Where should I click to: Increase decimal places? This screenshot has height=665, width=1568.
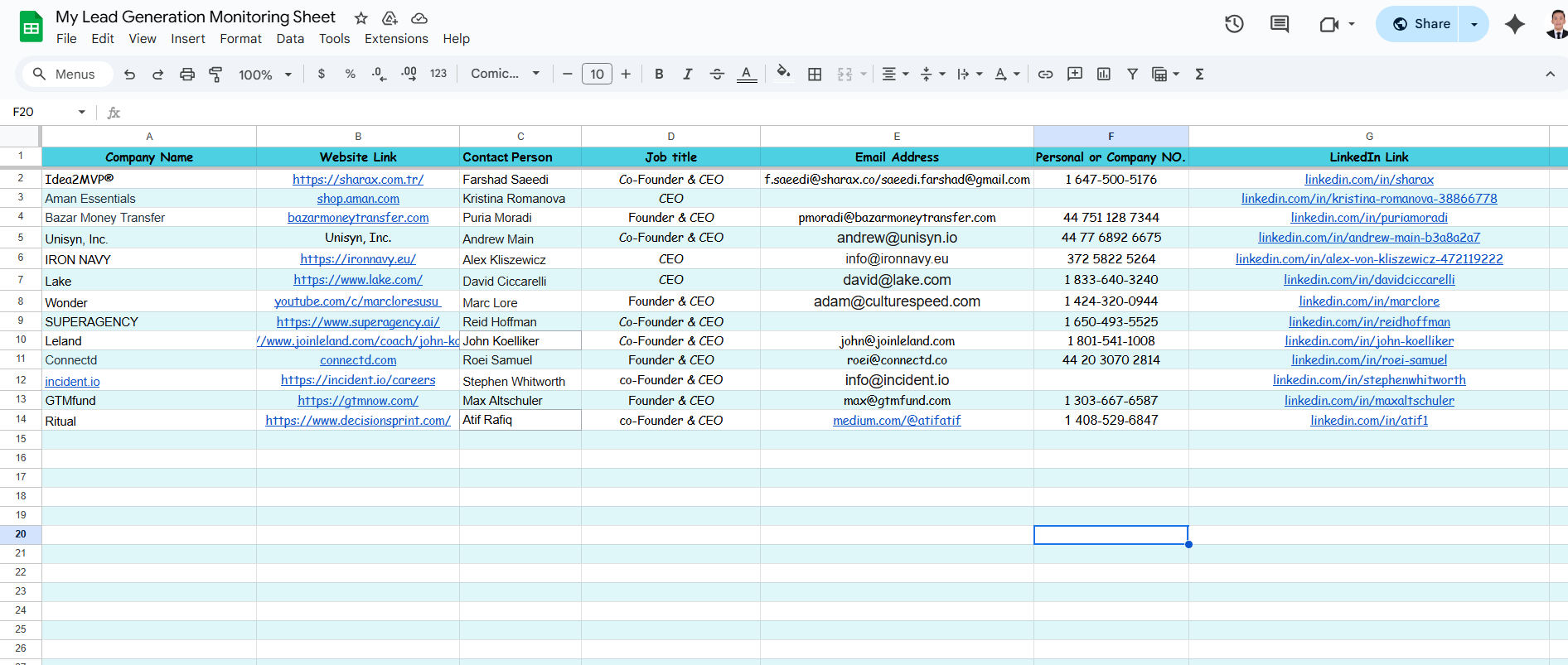[409, 75]
